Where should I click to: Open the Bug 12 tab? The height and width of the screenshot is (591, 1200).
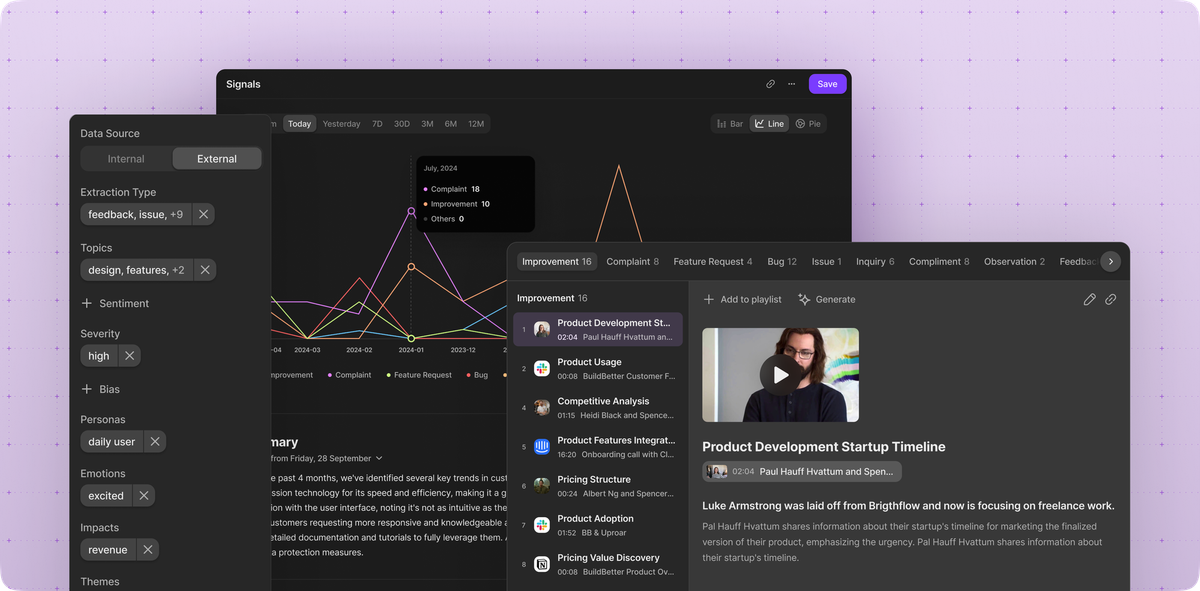[782, 262]
